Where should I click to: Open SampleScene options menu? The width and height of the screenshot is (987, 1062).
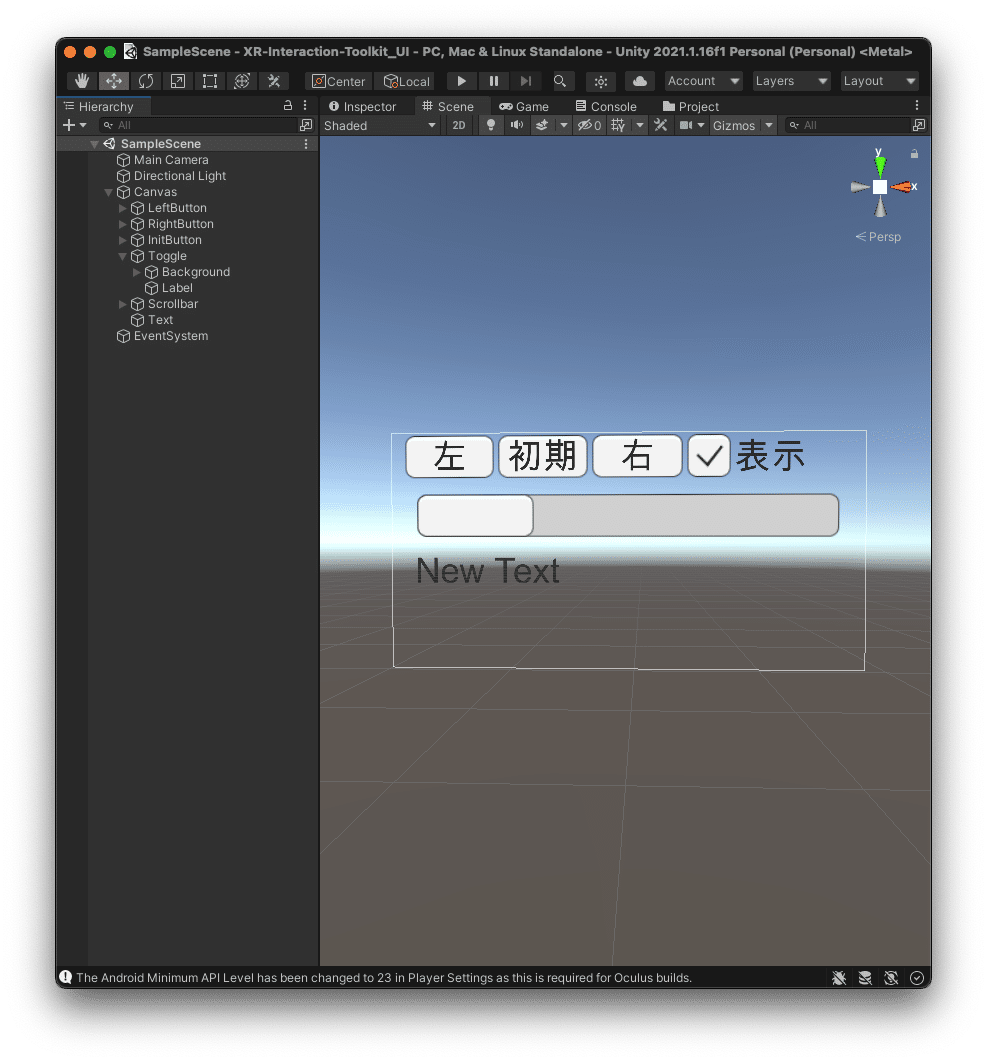306,144
